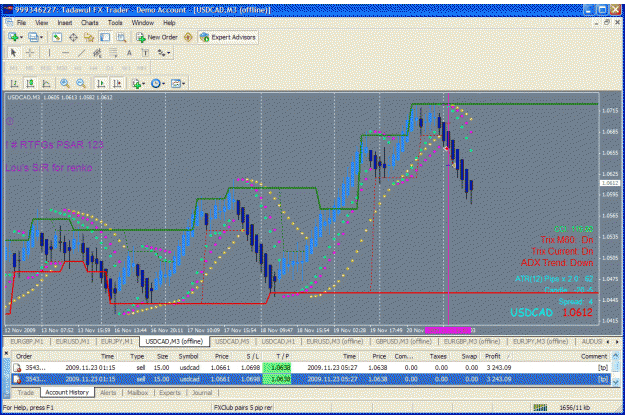Expand the Arrows objects dropdown
The width and height of the screenshot is (625, 415).
169,53
